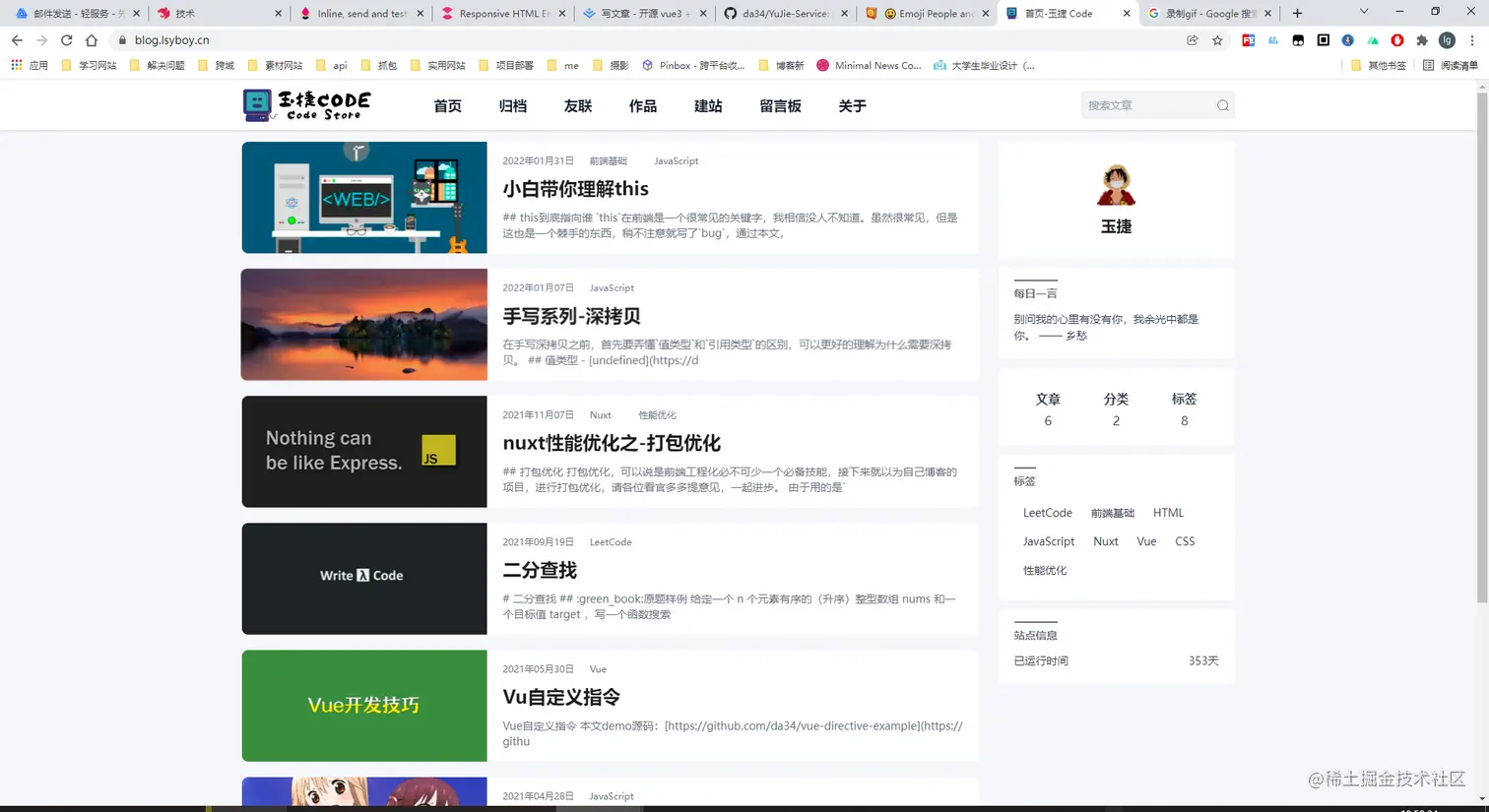Open the red ad-blocker hand icon
The width and height of the screenshot is (1489, 812).
coord(1397,40)
